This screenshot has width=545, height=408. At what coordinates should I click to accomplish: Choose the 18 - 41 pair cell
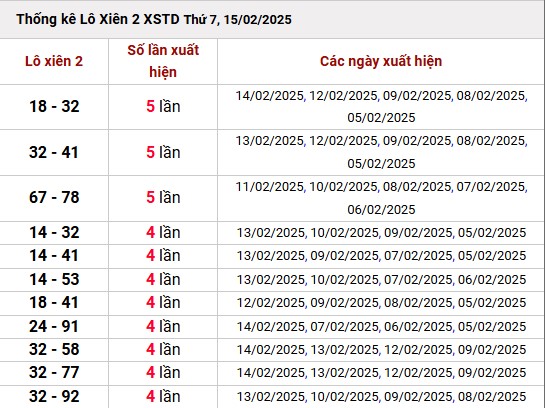coord(54,302)
